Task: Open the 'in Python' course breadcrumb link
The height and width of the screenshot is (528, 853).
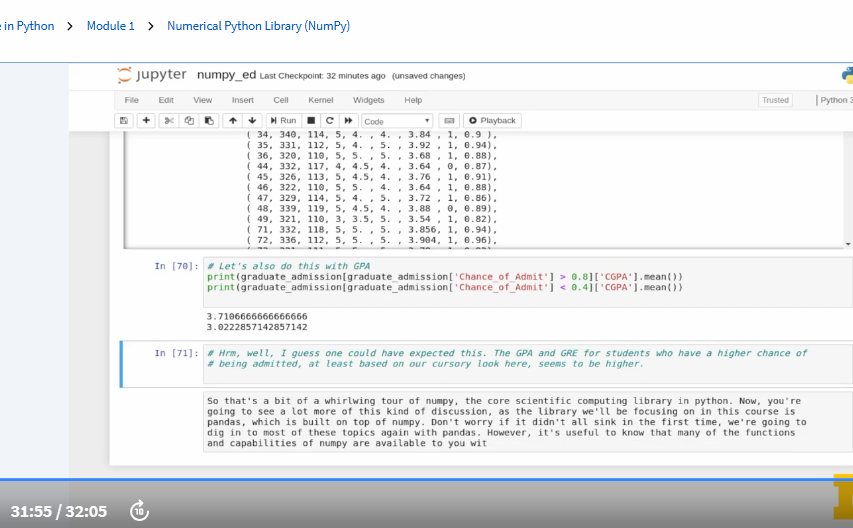Action: 27,26
